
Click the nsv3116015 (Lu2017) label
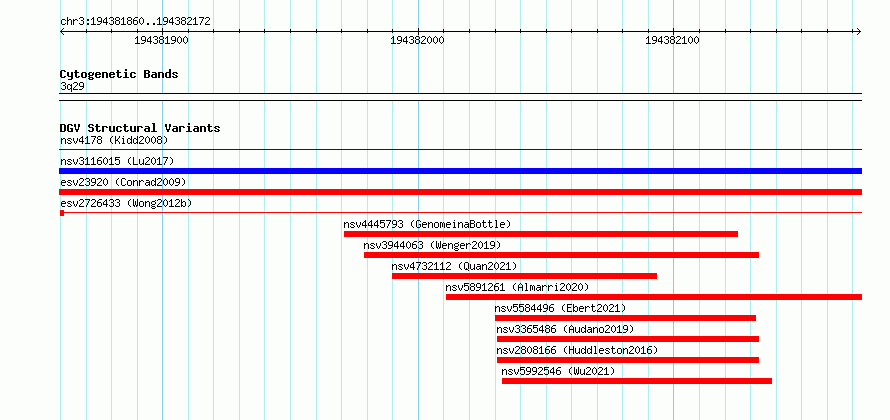coord(117,161)
